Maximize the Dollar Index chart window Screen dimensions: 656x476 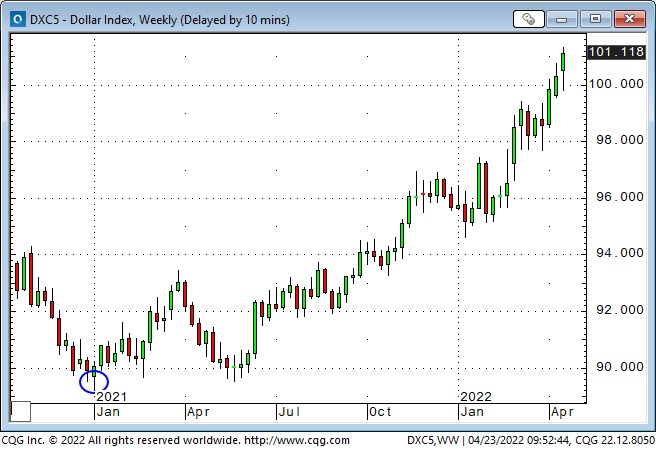point(595,19)
